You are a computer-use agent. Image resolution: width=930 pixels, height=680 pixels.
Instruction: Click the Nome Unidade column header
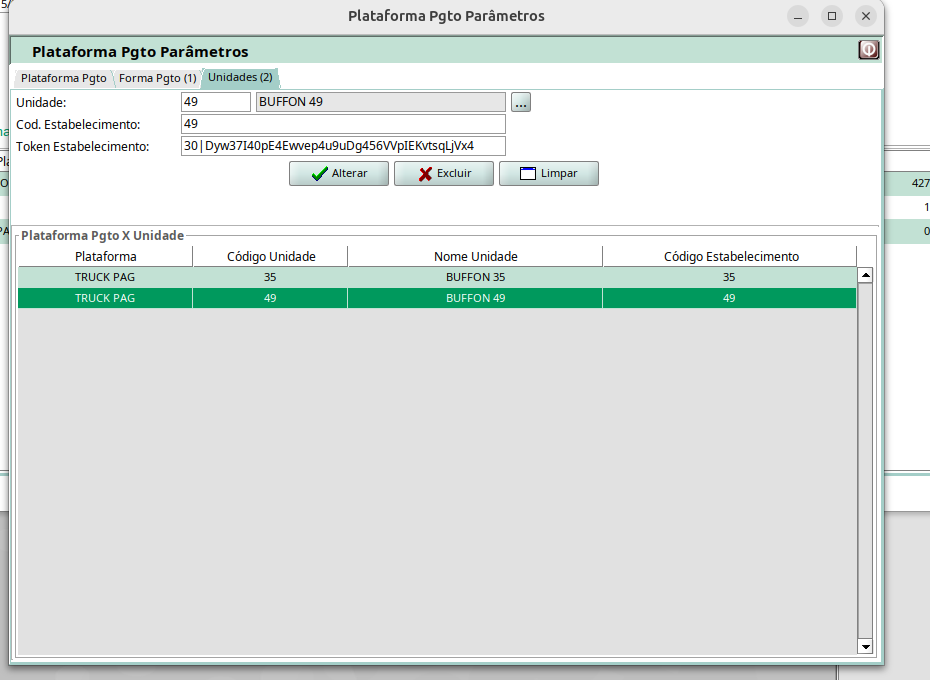click(x=475, y=256)
